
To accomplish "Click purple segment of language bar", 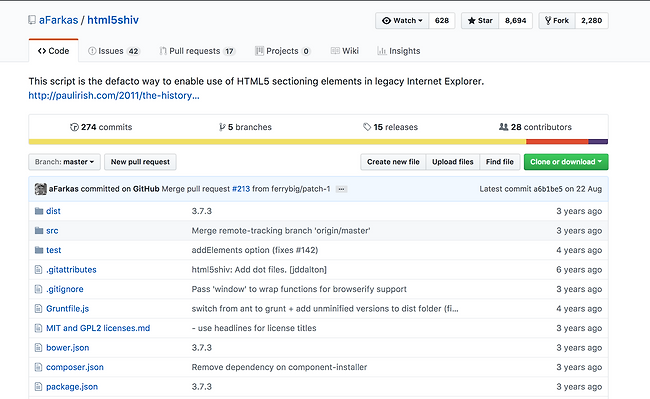I will tap(598, 142).
